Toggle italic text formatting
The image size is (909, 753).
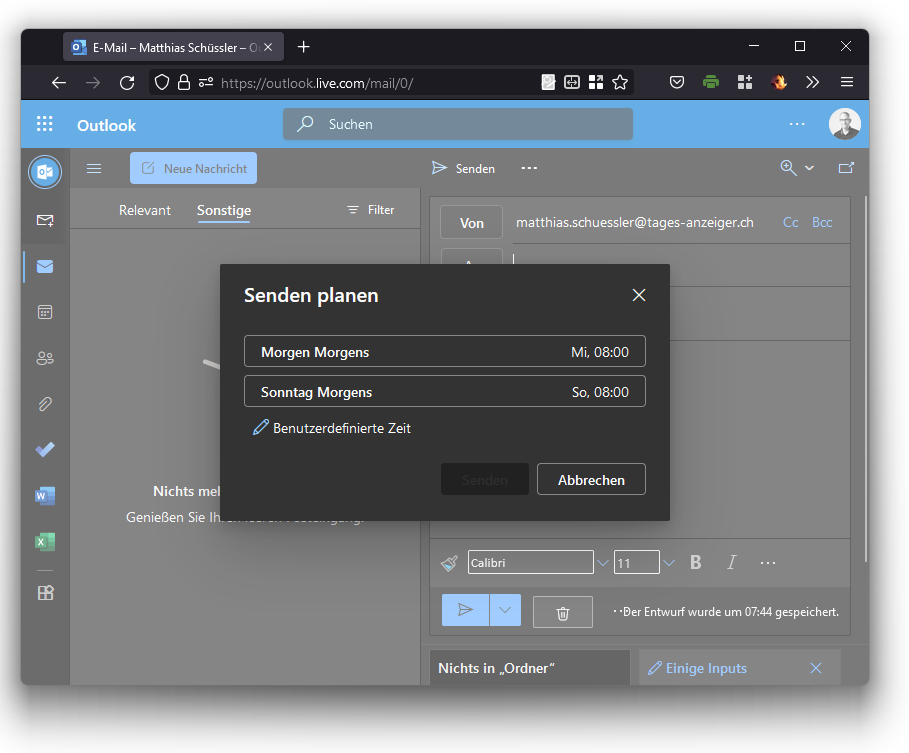point(731,563)
